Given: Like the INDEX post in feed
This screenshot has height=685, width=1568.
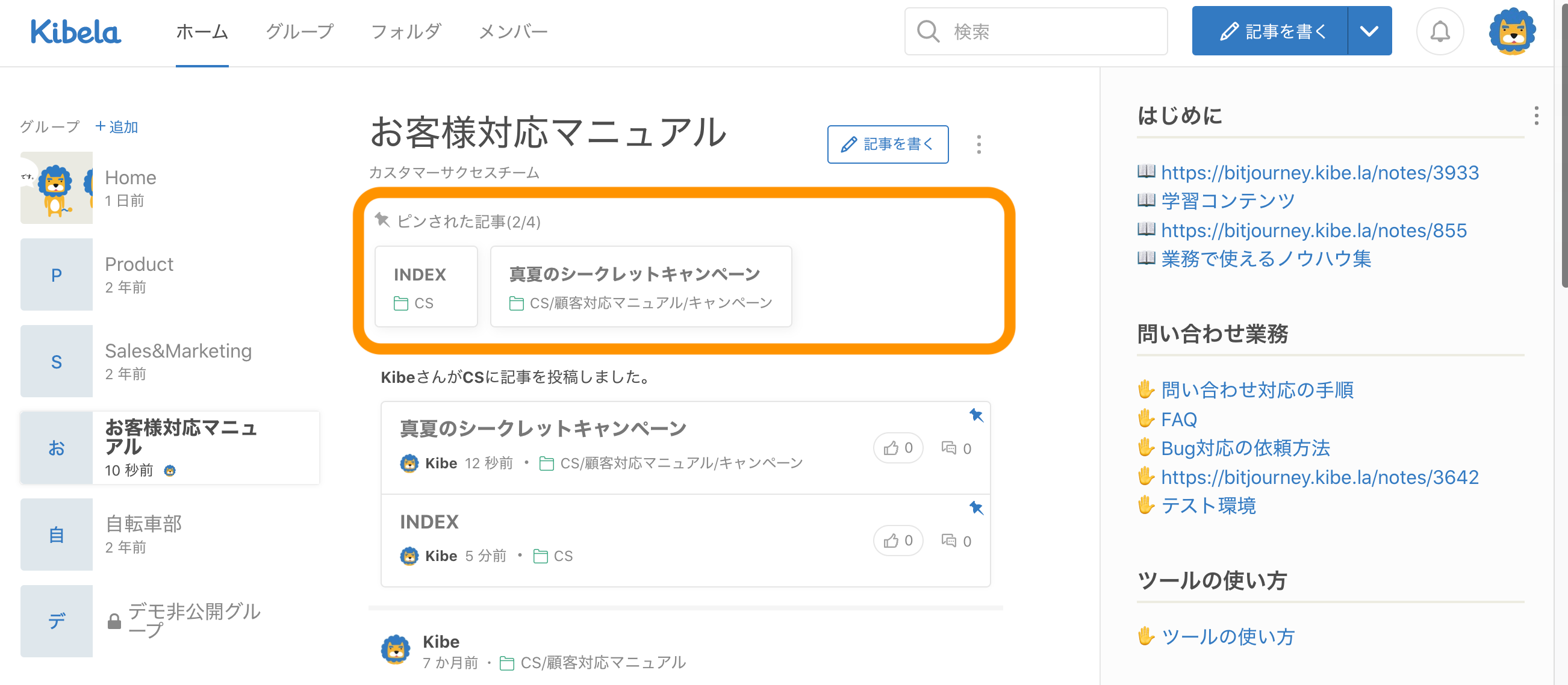Looking at the screenshot, I should click(x=898, y=541).
